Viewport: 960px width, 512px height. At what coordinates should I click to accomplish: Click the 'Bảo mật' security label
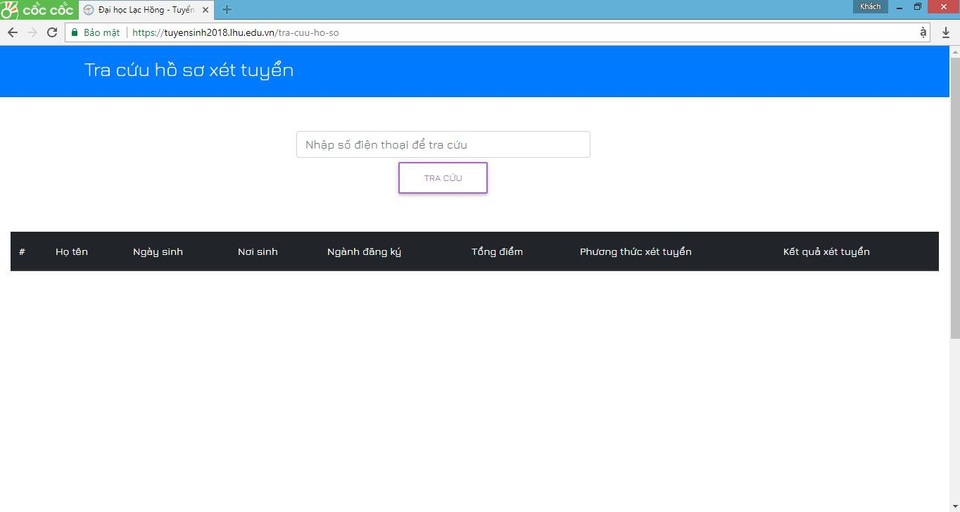102,32
